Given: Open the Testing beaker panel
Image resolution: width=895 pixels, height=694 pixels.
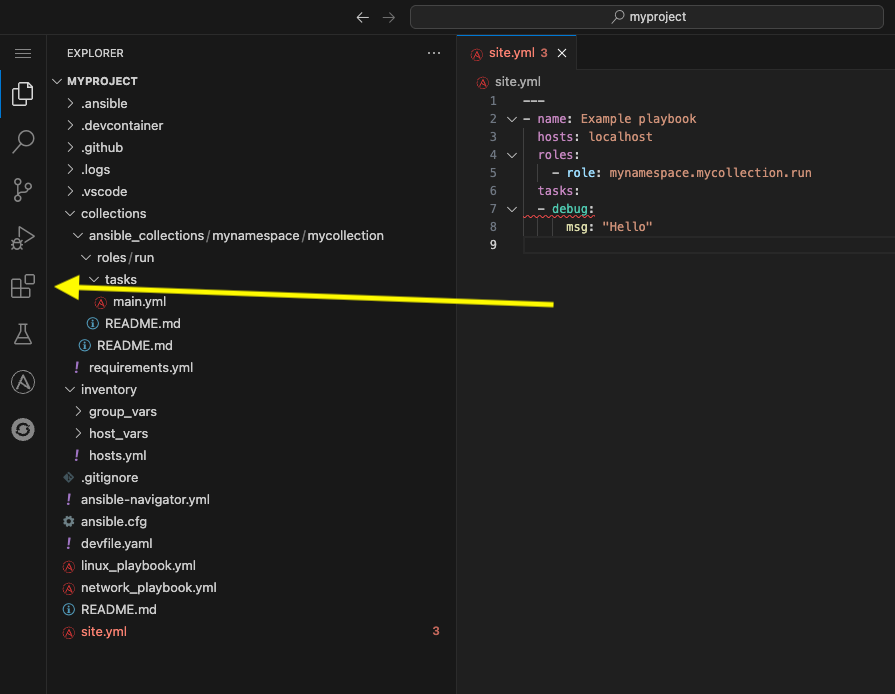Looking at the screenshot, I should (22, 334).
